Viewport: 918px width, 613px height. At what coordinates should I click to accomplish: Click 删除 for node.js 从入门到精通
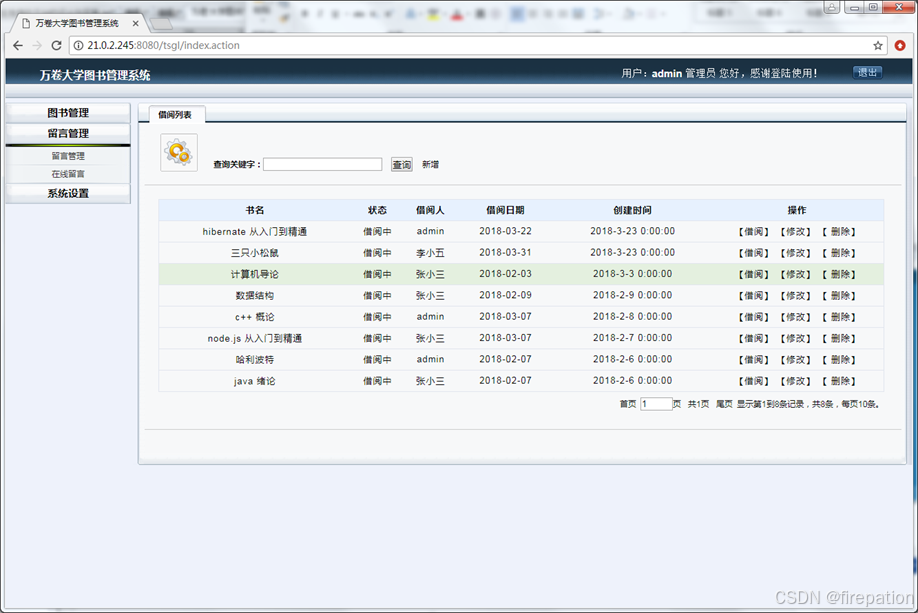(x=839, y=338)
